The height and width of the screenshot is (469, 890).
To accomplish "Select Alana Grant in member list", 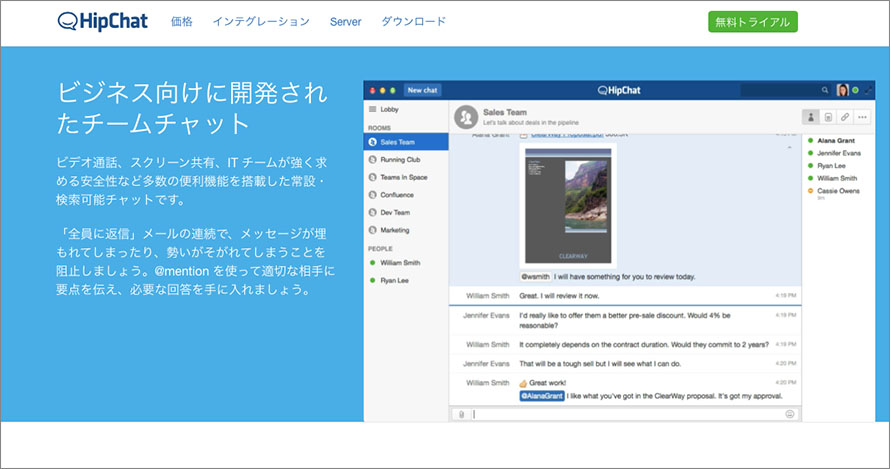I will (x=836, y=140).
